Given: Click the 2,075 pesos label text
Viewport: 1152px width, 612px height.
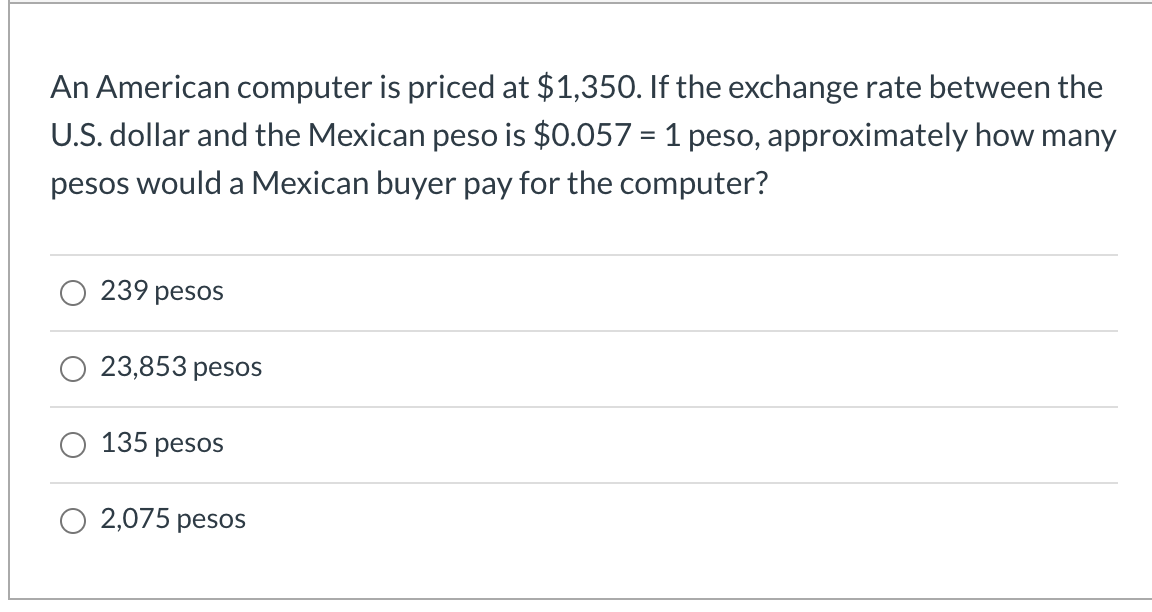Looking at the screenshot, I should pos(172,519).
